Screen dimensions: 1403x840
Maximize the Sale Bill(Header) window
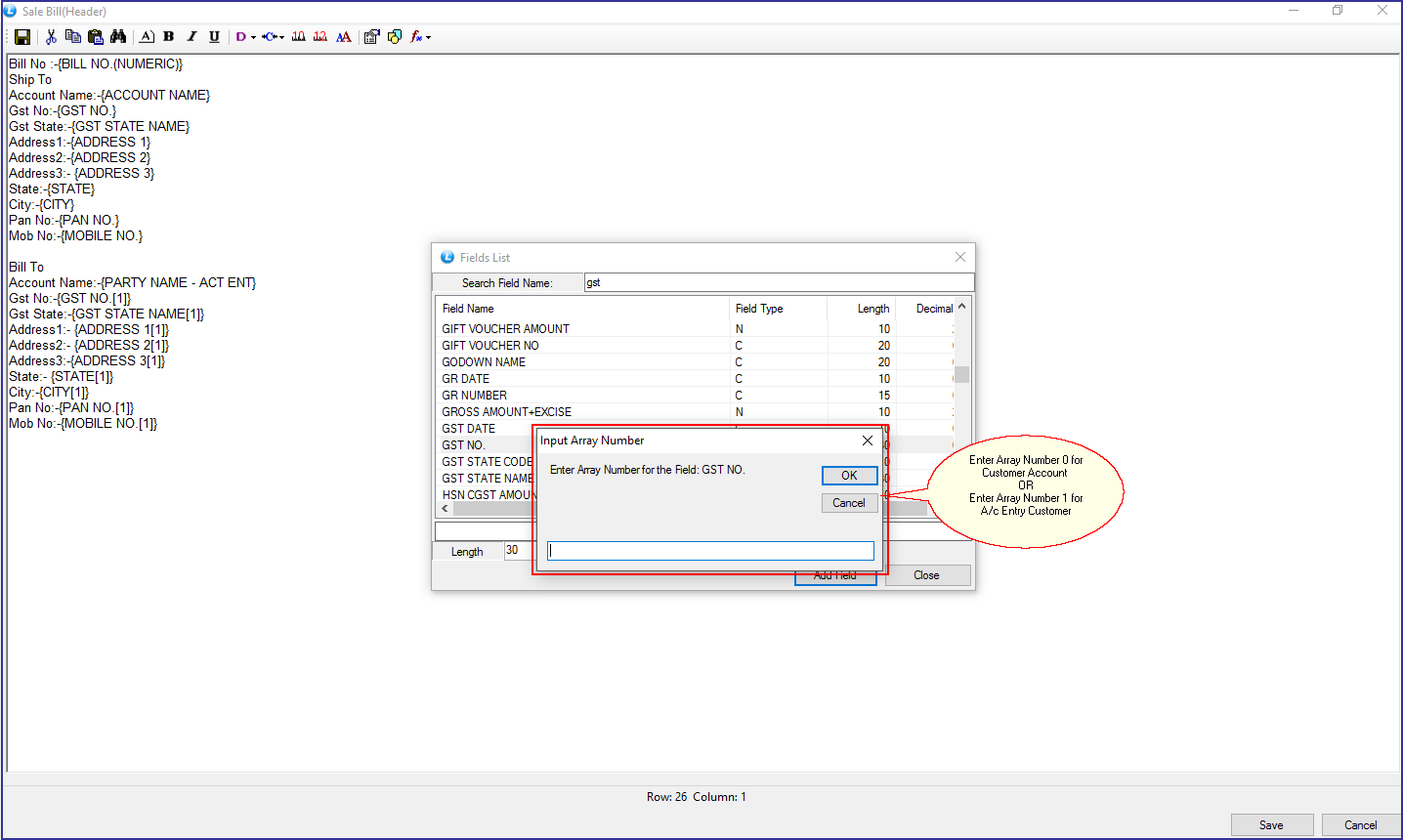pyautogui.click(x=1338, y=11)
